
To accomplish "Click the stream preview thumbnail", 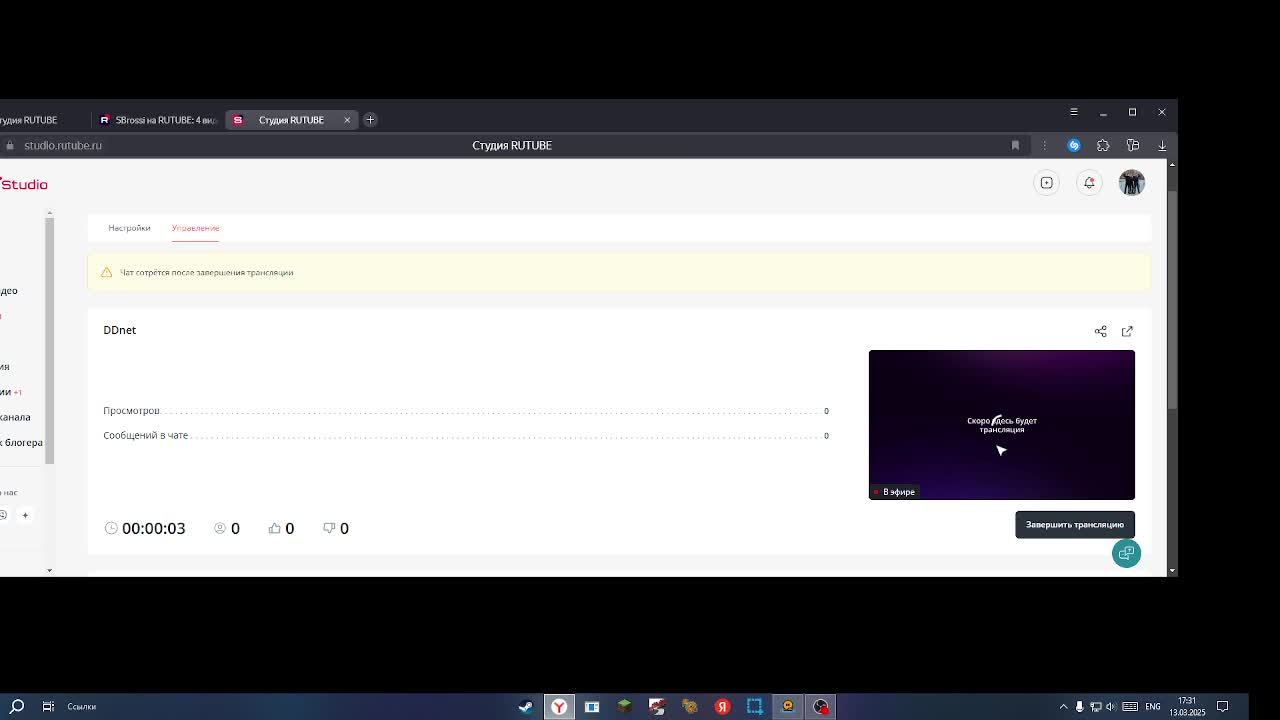I will coord(1002,424).
